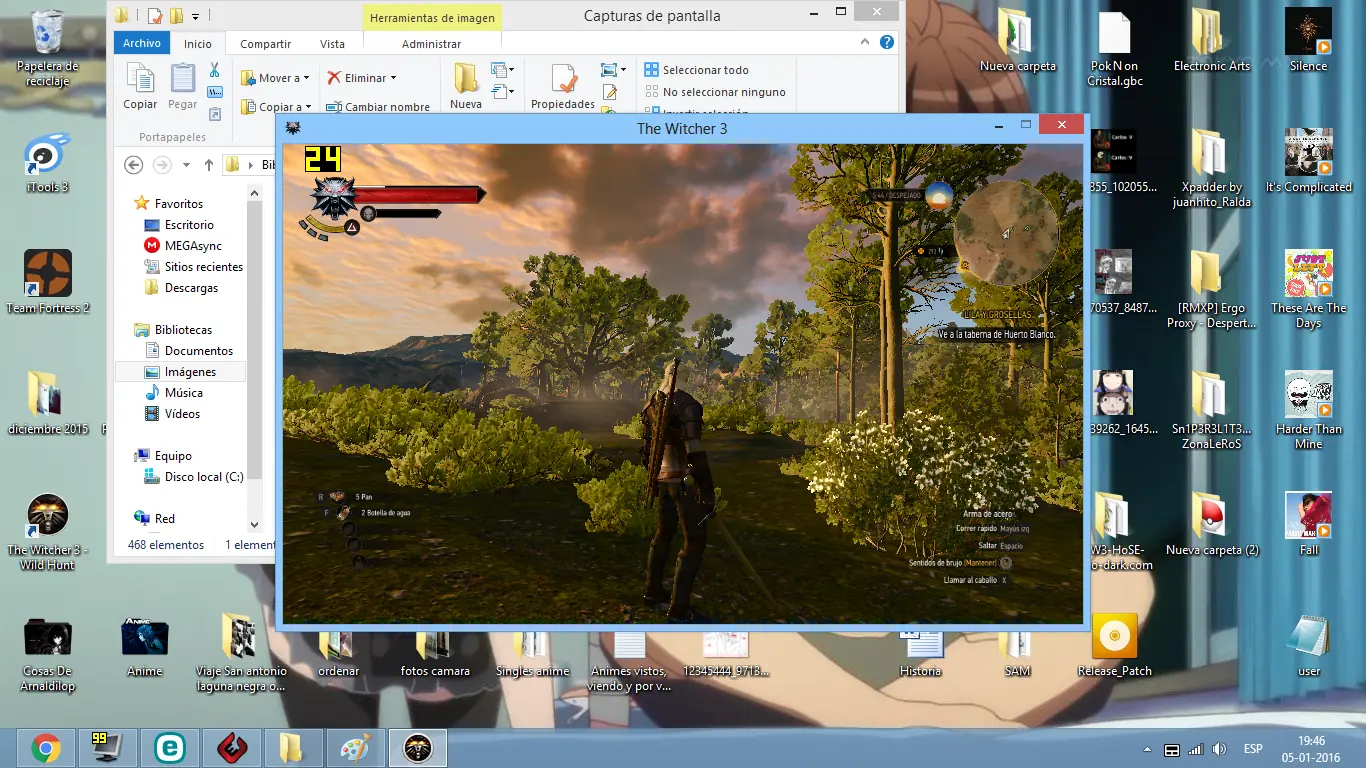Image resolution: width=1366 pixels, height=768 pixels.
Task: Open Explorer help with the blue question mark
Action: click(x=887, y=43)
